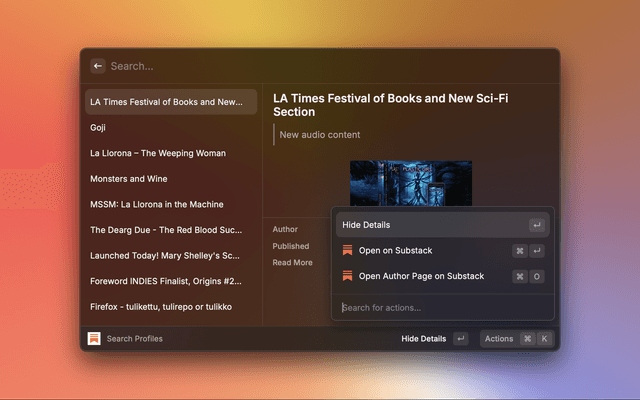Choose Open Author Page on Substack

click(421, 276)
